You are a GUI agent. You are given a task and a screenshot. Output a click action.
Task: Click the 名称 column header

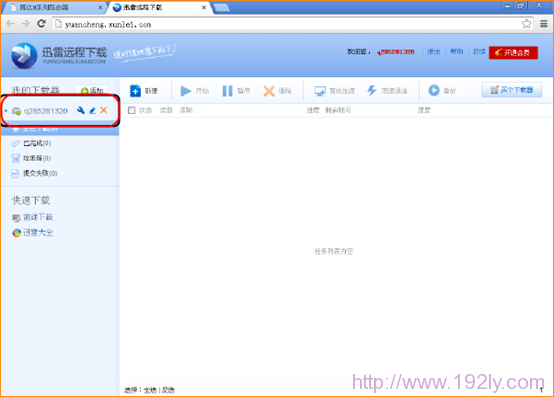pyautogui.click(x=186, y=110)
